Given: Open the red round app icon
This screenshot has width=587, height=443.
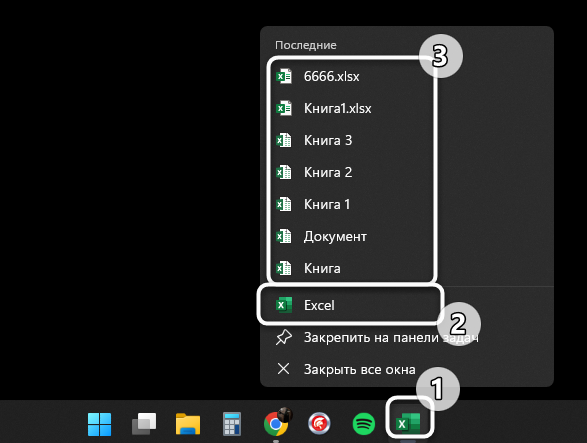Looking at the screenshot, I should pos(319,424).
